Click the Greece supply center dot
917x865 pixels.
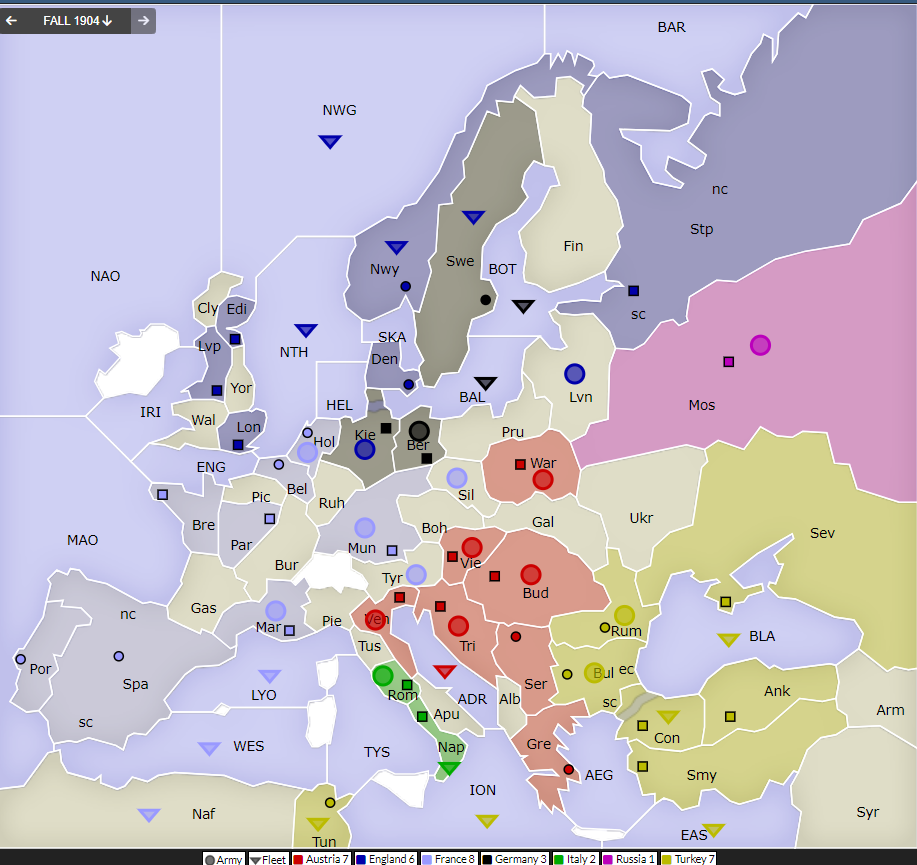[x=568, y=769]
